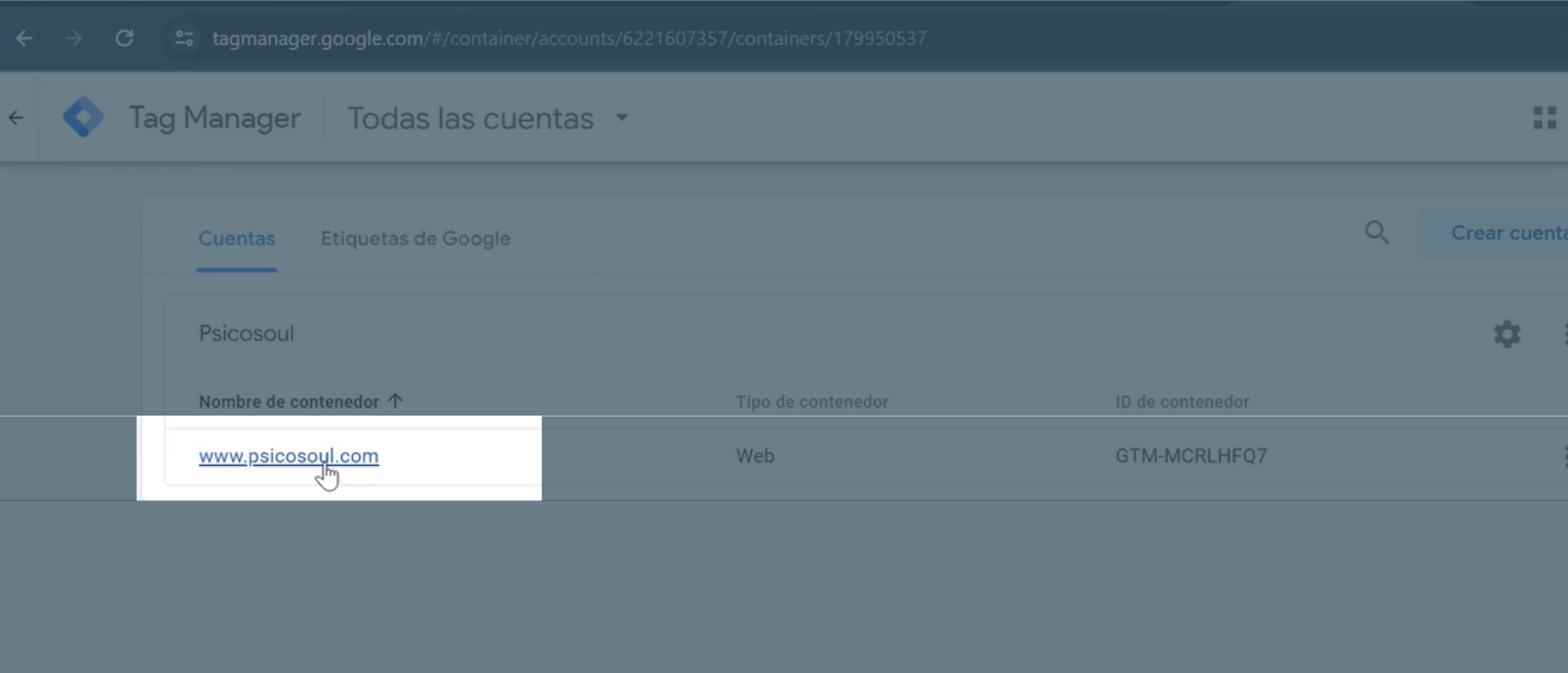The height and width of the screenshot is (673, 1568).
Task: Click the address bar URL field
Action: point(569,38)
